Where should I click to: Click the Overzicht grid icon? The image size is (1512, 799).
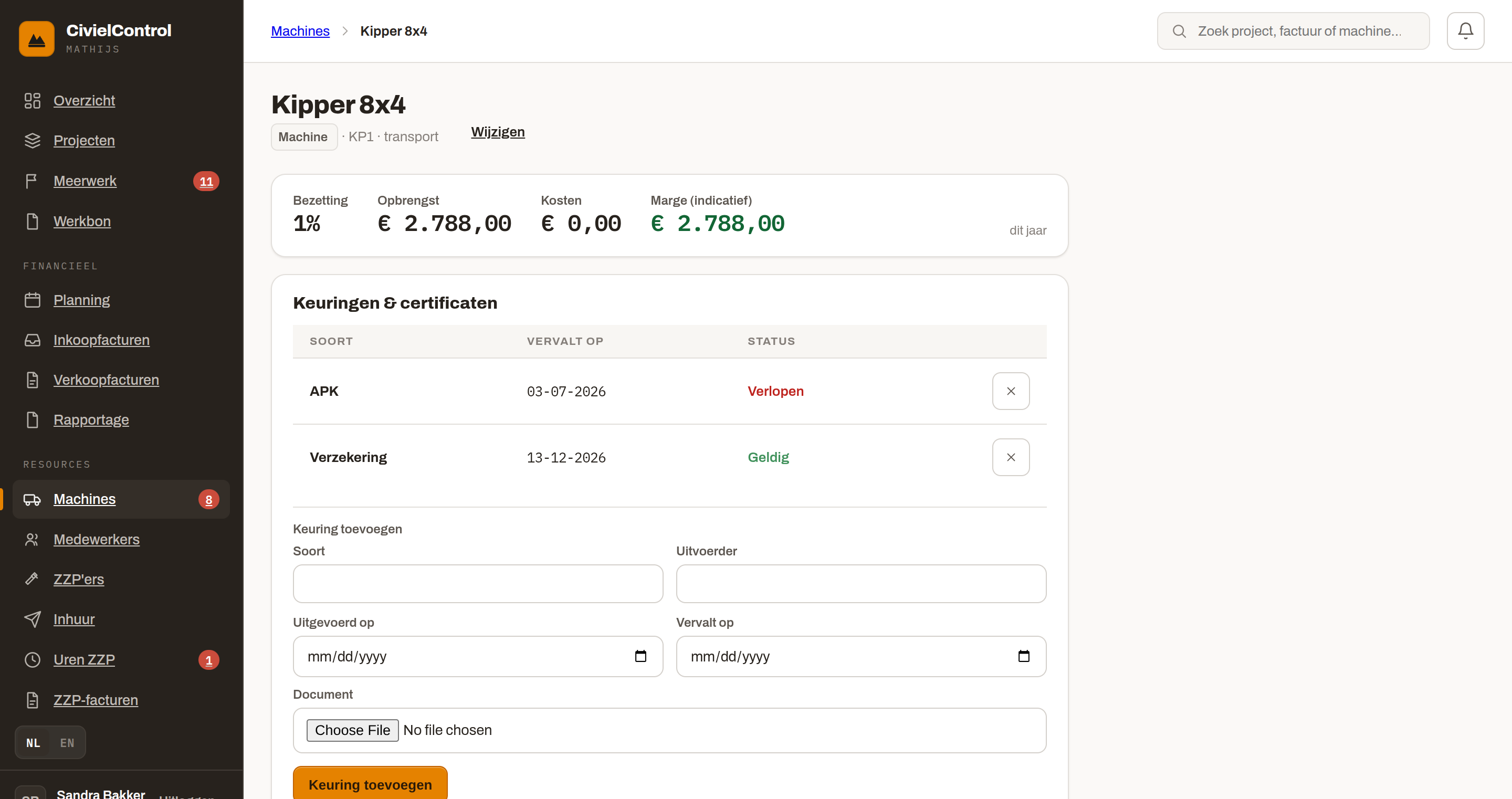[32, 100]
